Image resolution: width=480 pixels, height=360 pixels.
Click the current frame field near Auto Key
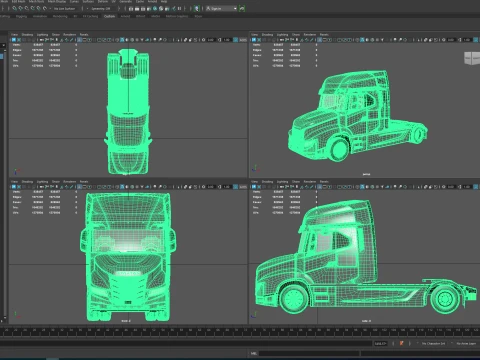(380, 343)
